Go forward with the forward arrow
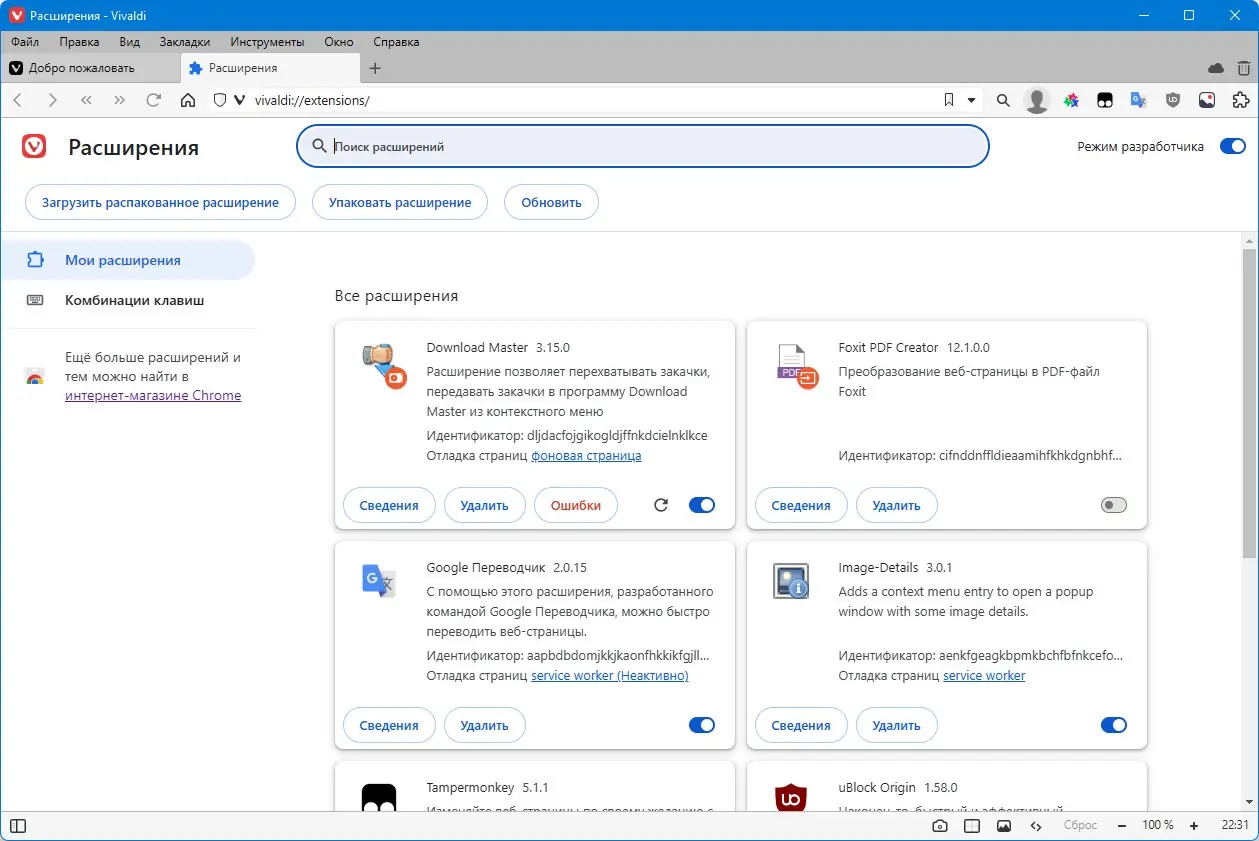The width and height of the screenshot is (1259, 841). [52, 100]
